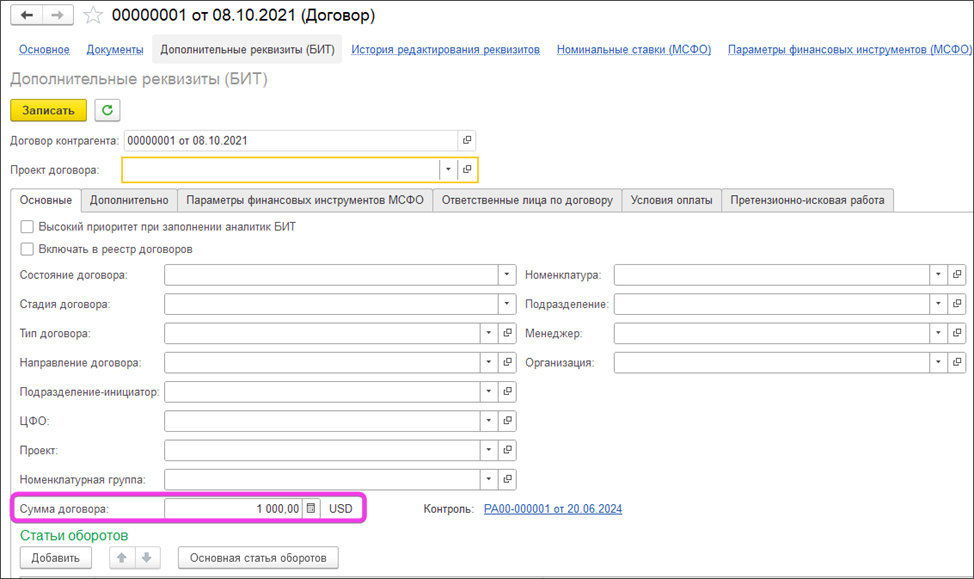Open the calculator icon in Сумма договора
This screenshot has height=579, width=974.
pos(311,509)
